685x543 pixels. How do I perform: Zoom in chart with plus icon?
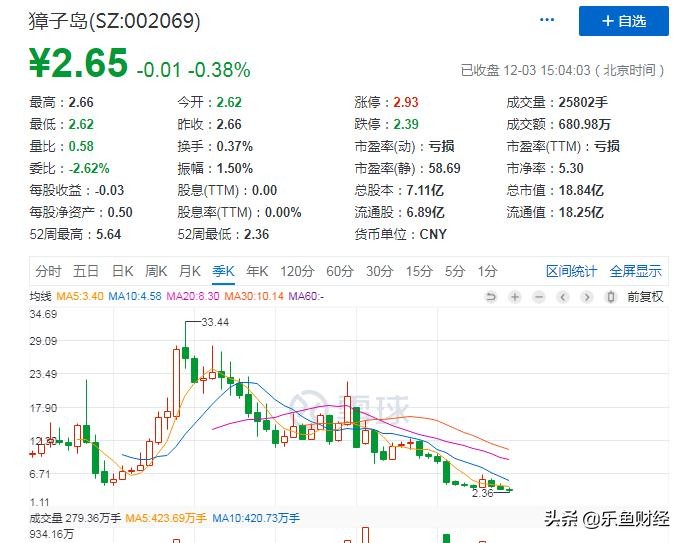click(515, 297)
